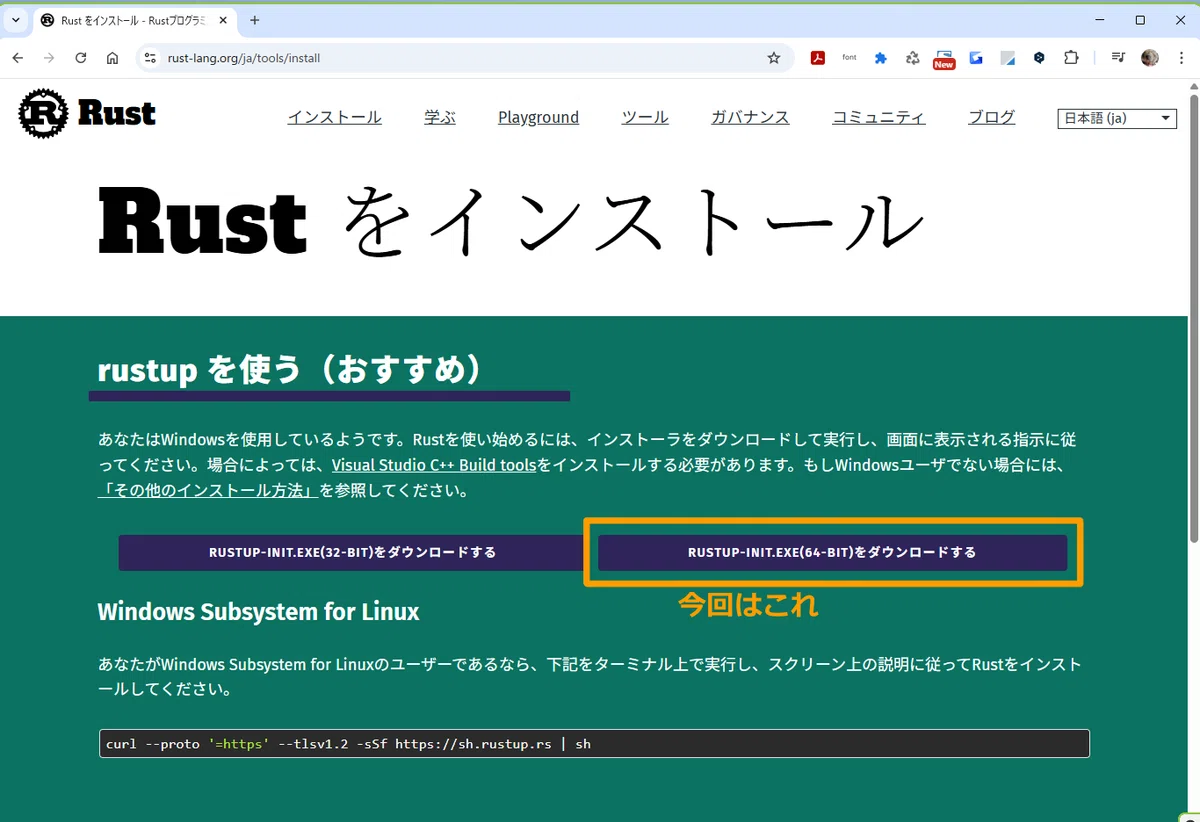Screen dimensions: 1200x822
Task: Open the Playground nav link
Action: coord(538,117)
